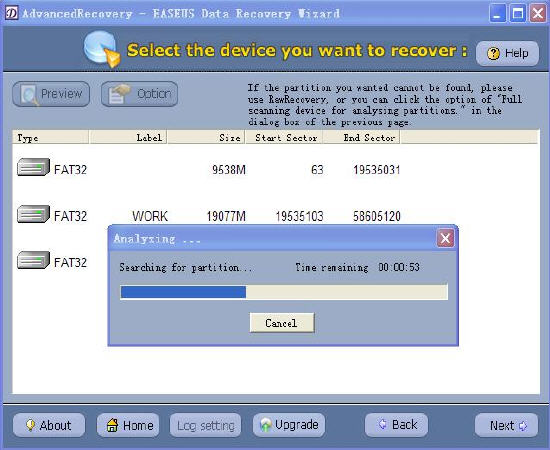This screenshot has height=450, width=550.
Task: Proceed with the Next button
Action: [x=507, y=425]
